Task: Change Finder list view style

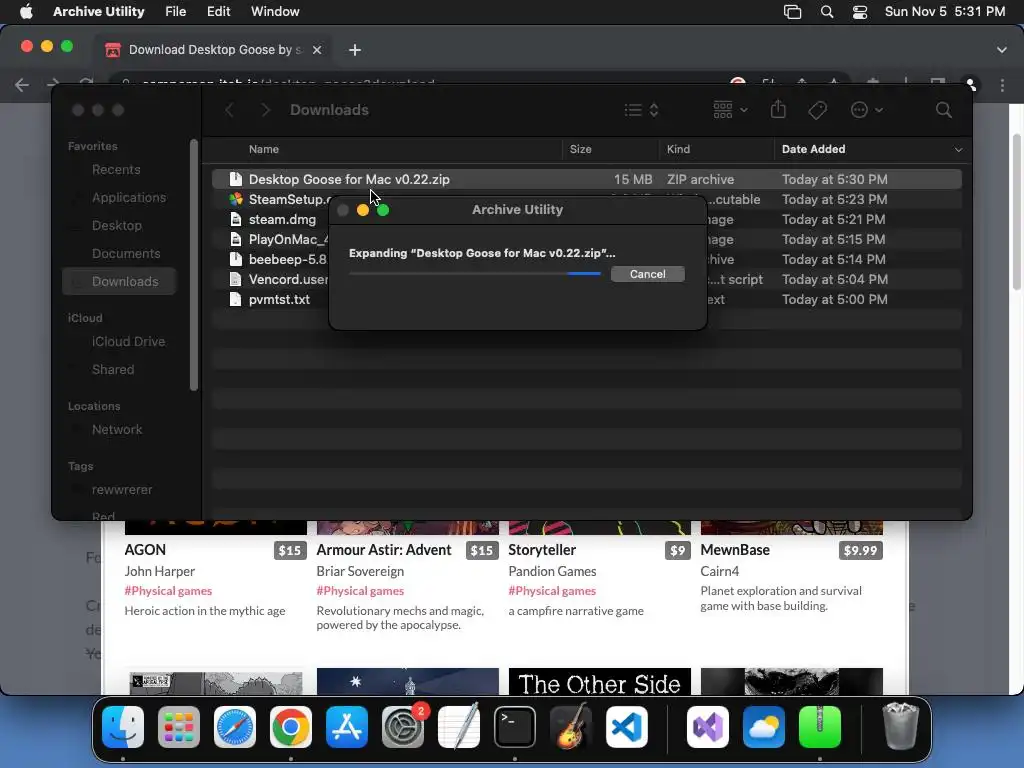Action: pyautogui.click(x=641, y=110)
